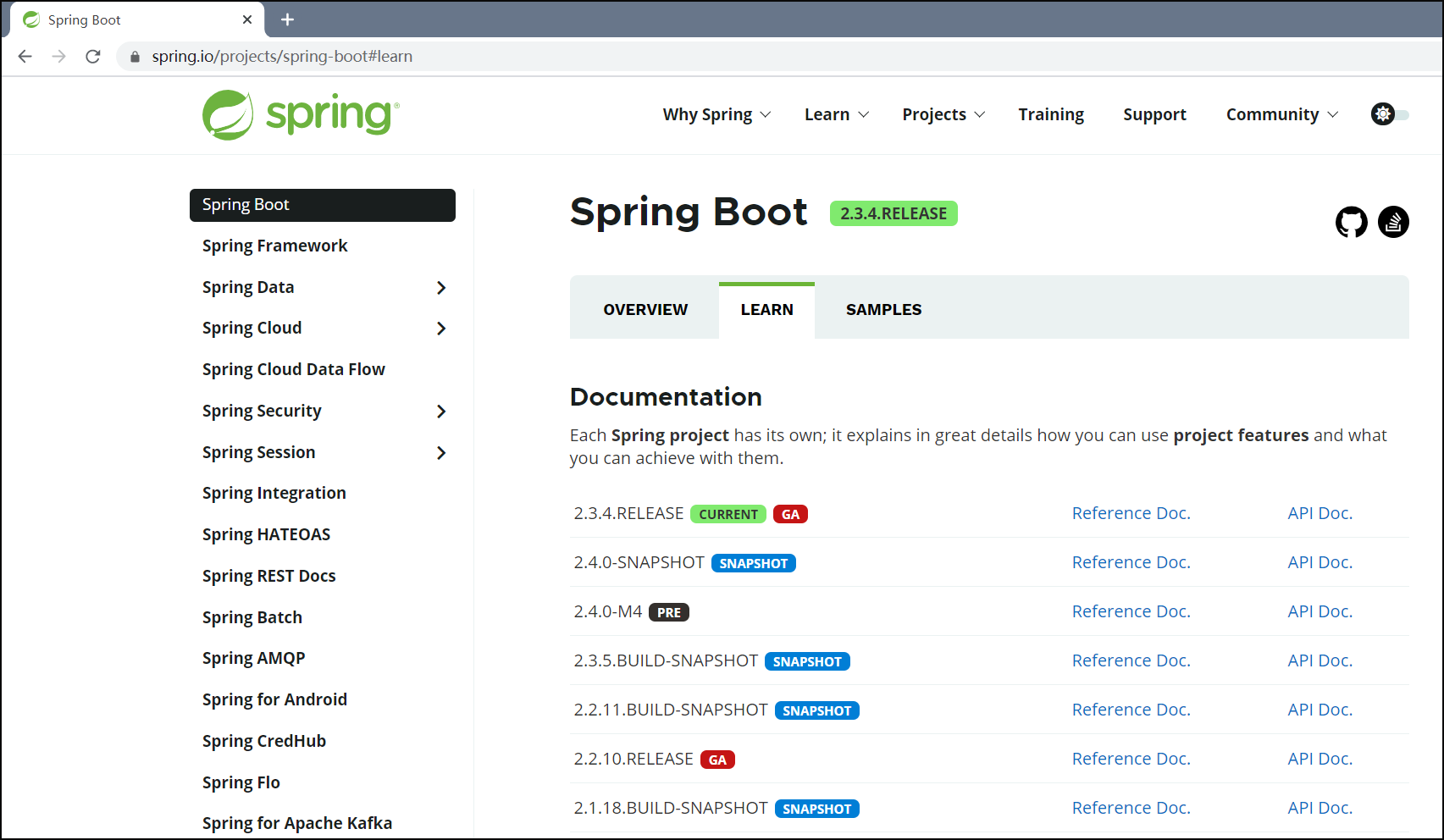Viewport: 1444px width, 840px height.
Task: Open the Why Spring dropdown menu
Action: pyautogui.click(x=716, y=114)
